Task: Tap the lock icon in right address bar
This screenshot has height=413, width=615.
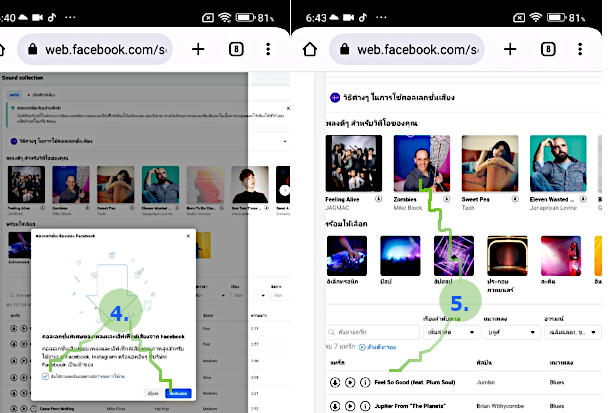Action: (344, 49)
